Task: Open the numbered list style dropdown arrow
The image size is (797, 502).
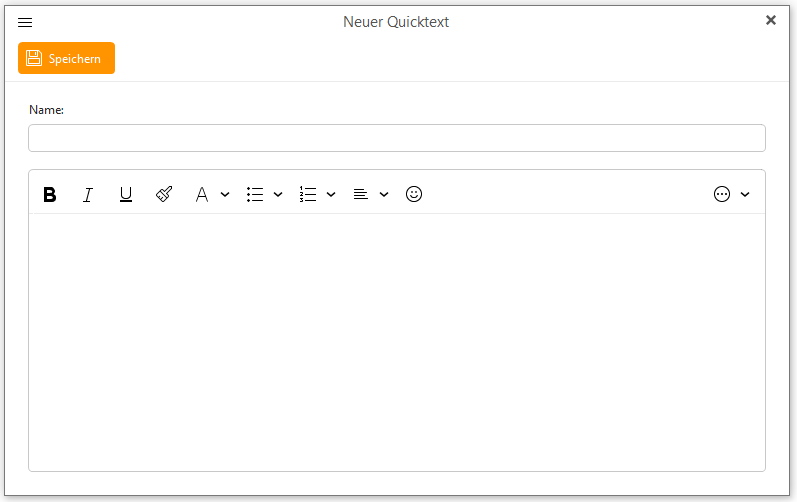Action: tap(331, 195)
